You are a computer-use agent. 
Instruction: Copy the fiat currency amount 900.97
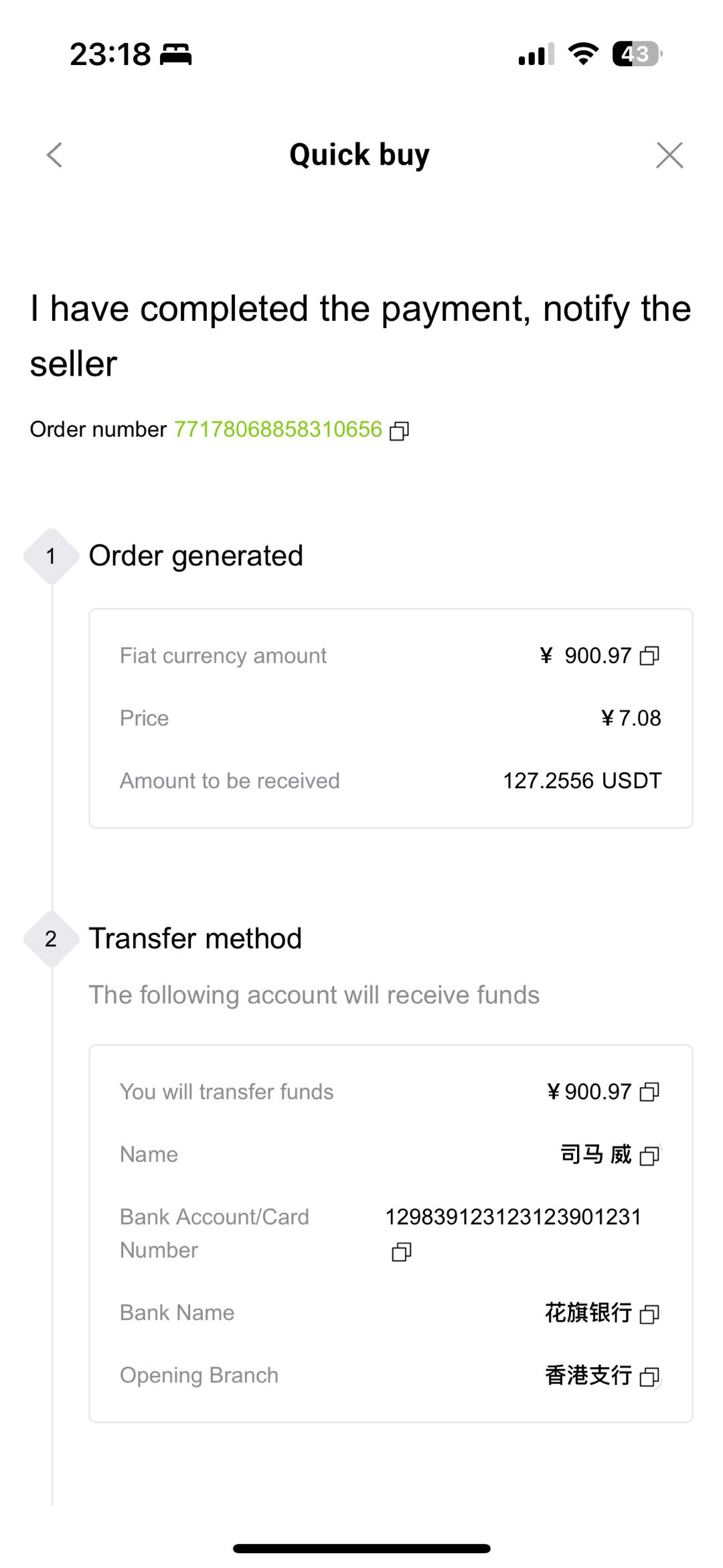click(649, 656)
